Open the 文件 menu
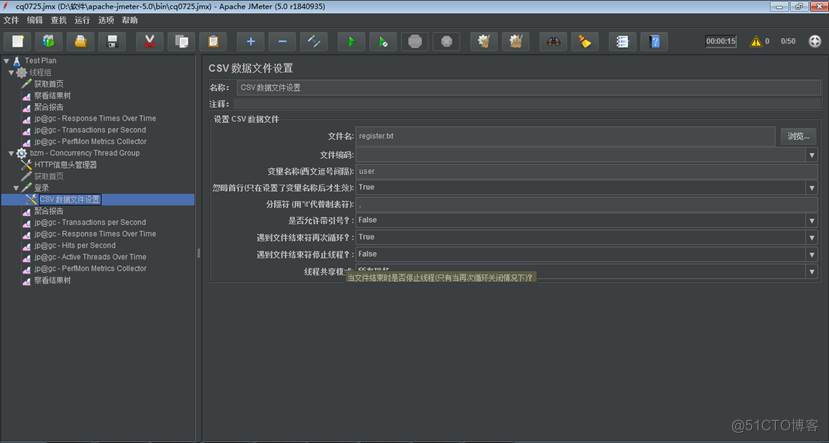829x443 pixels. (11, 20)
